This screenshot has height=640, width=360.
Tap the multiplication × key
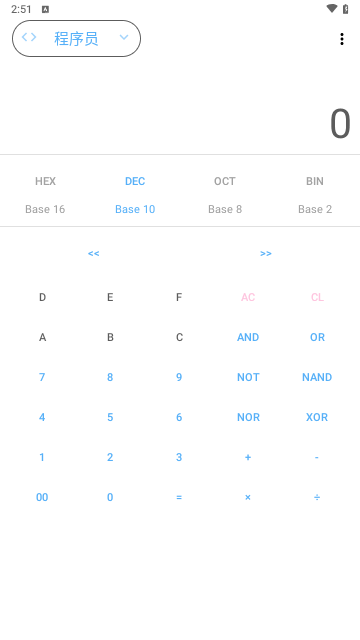click(x=248, y=497)
